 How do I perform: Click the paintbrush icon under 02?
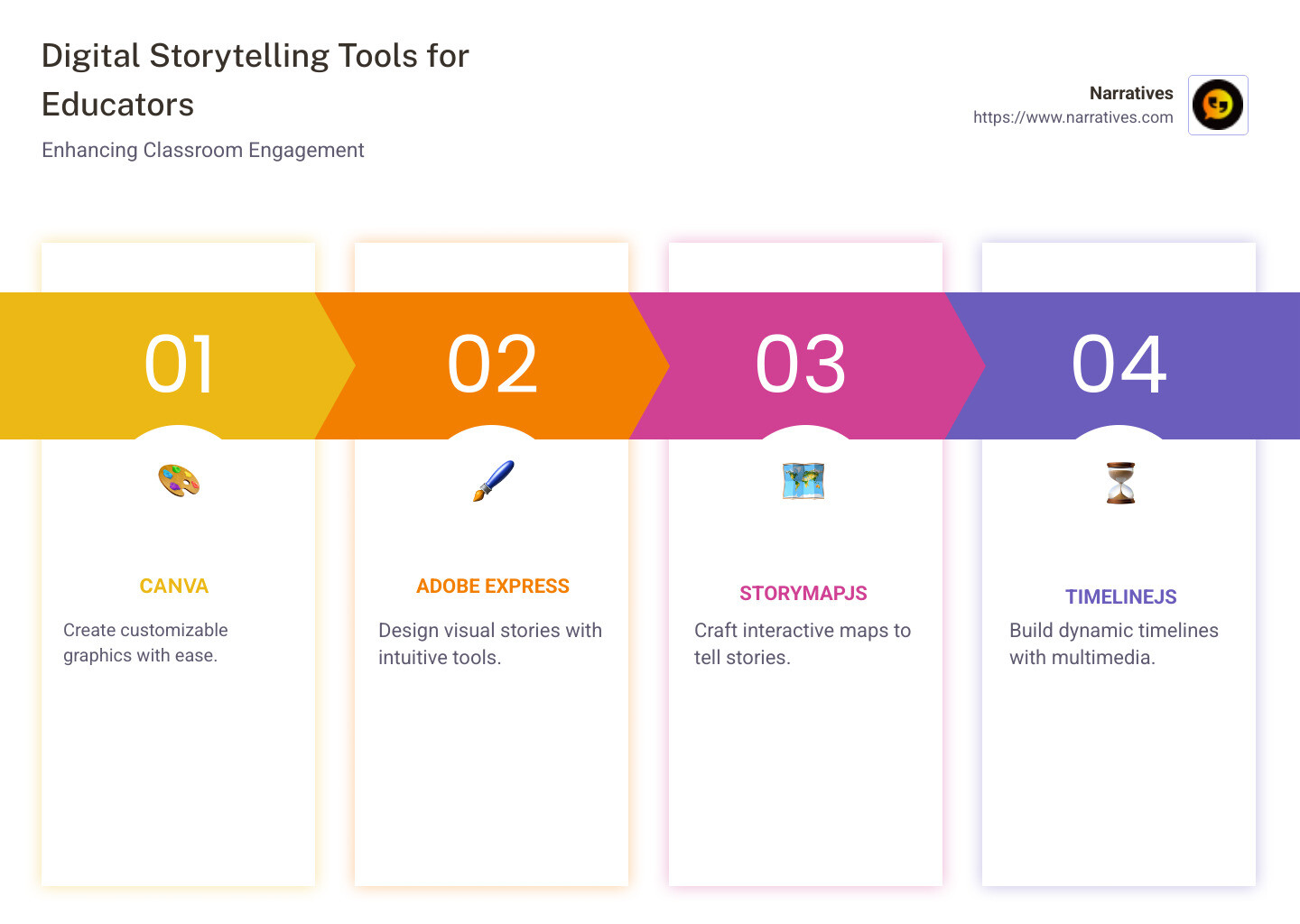click(x=493, y=481)
